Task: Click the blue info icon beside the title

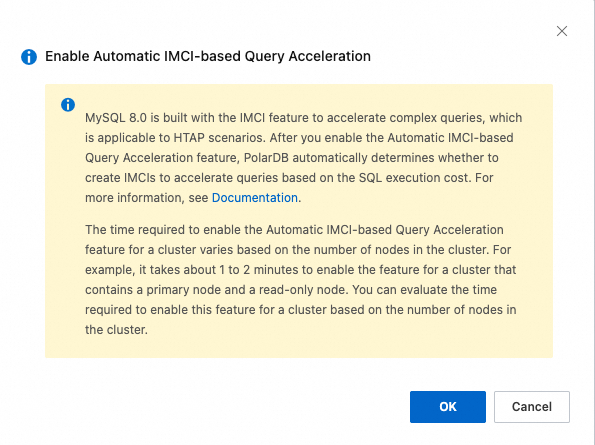Action: coord(29,57)
